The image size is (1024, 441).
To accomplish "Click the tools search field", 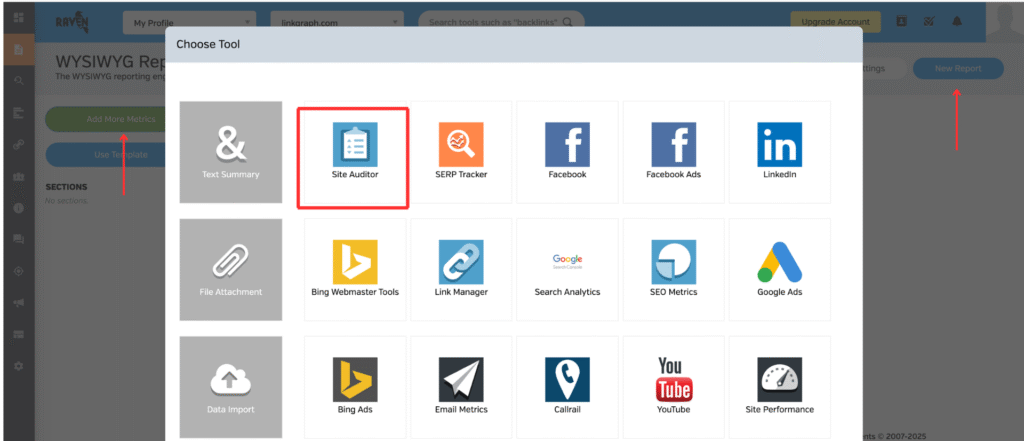I will tap(501, 22).
